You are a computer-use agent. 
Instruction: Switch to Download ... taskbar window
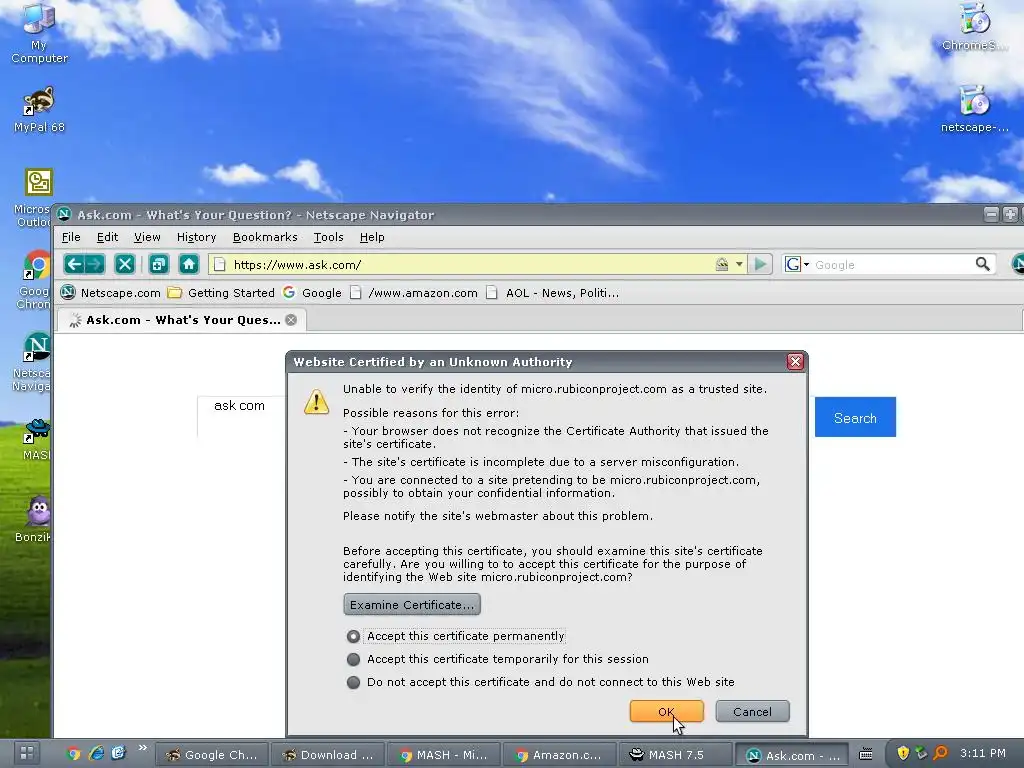[327, 755]
